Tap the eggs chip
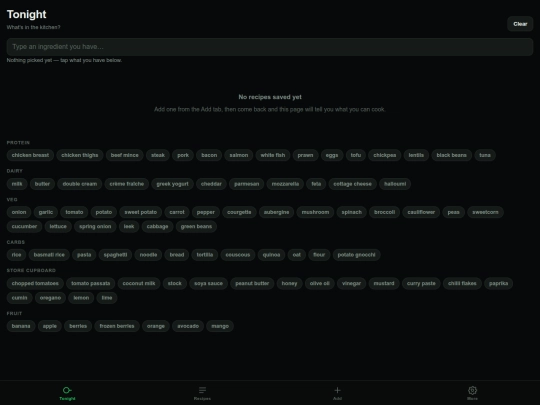Image resolution: width=540 pixels, height=405 pixels. pos(332,155)
